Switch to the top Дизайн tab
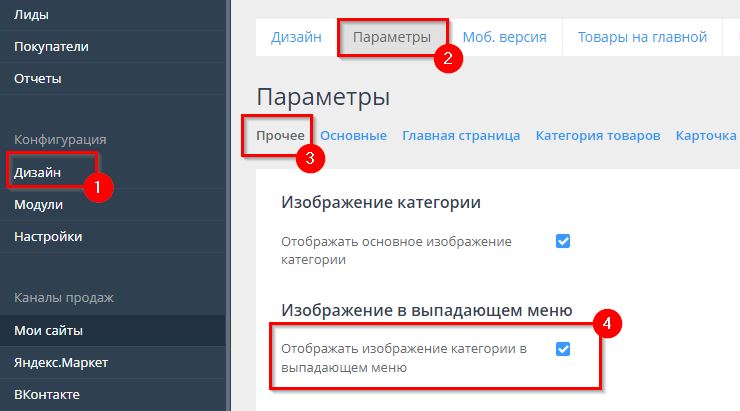This screenshot has width=740, height=411. point(296,37)
